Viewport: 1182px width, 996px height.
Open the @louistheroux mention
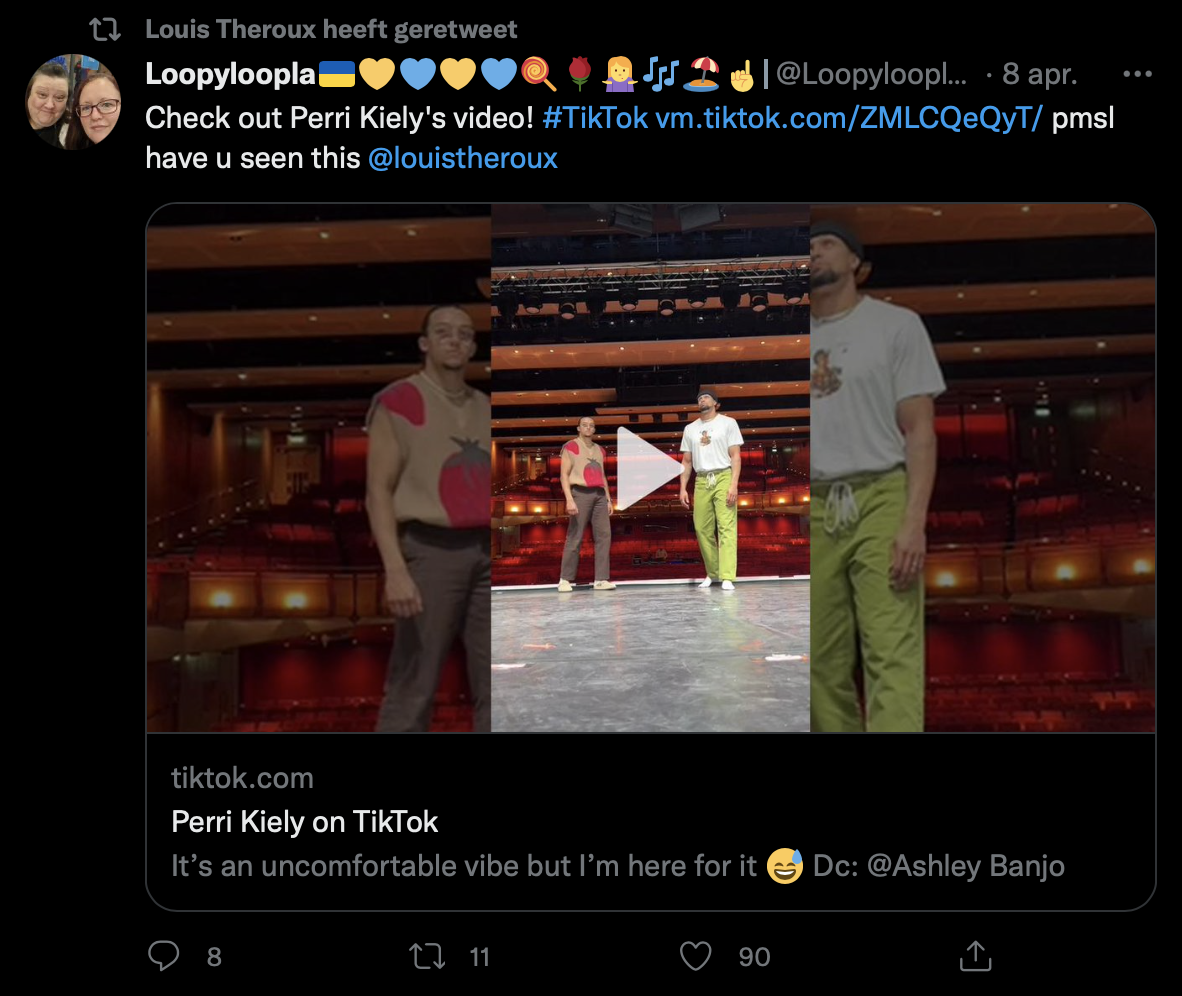tap(463, 158)
